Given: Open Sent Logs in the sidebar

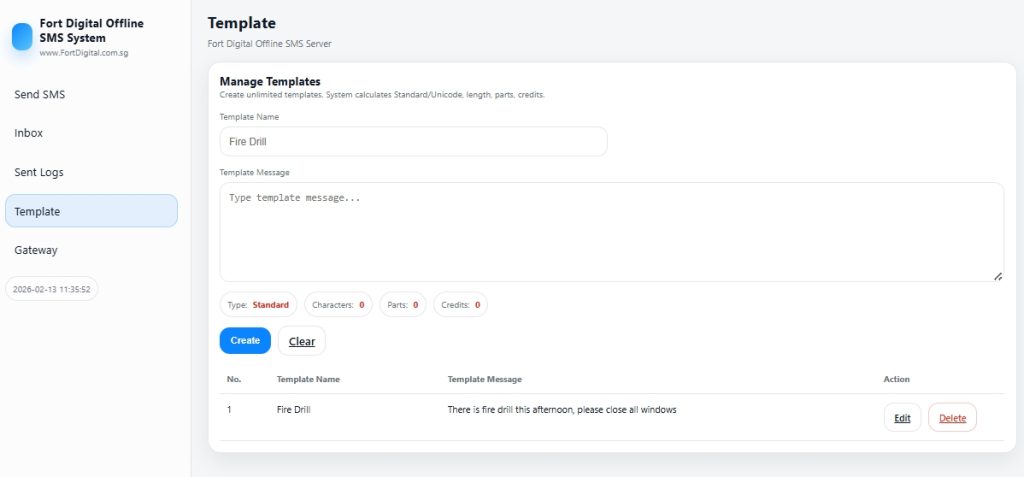Looking at the screenshot, I should [x=39, y=172].
